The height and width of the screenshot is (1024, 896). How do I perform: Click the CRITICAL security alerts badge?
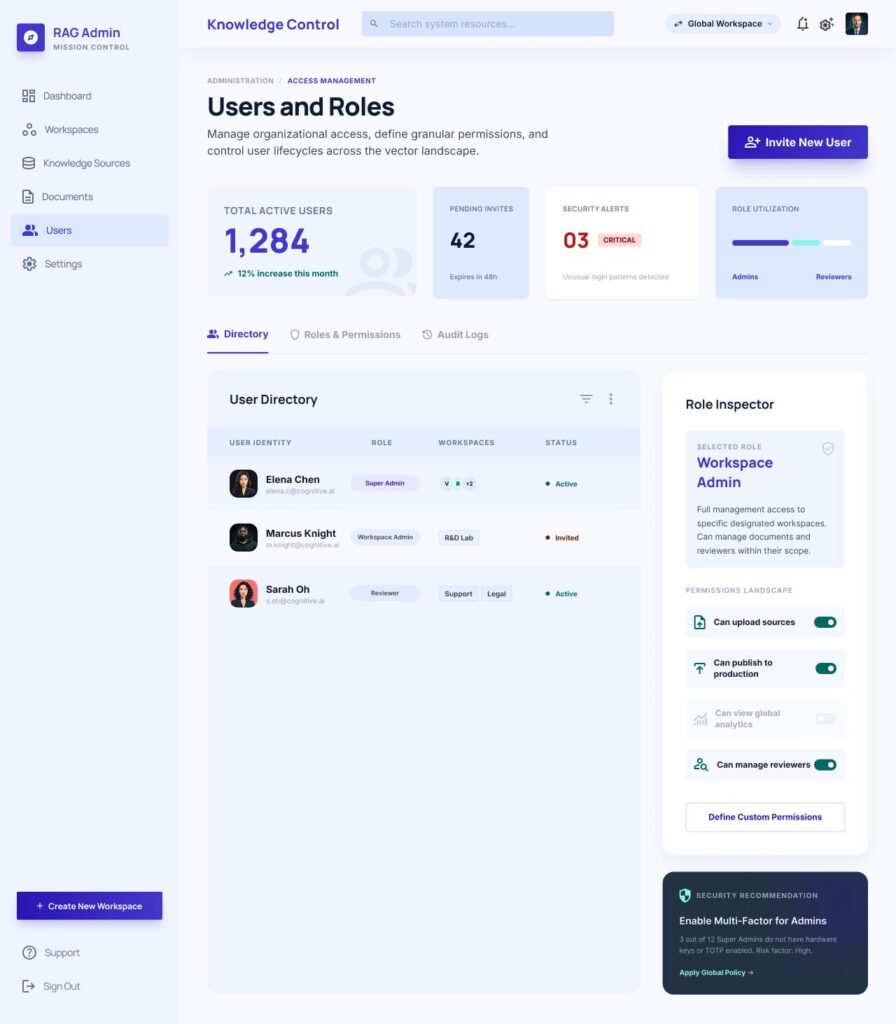tap(619, 240)
